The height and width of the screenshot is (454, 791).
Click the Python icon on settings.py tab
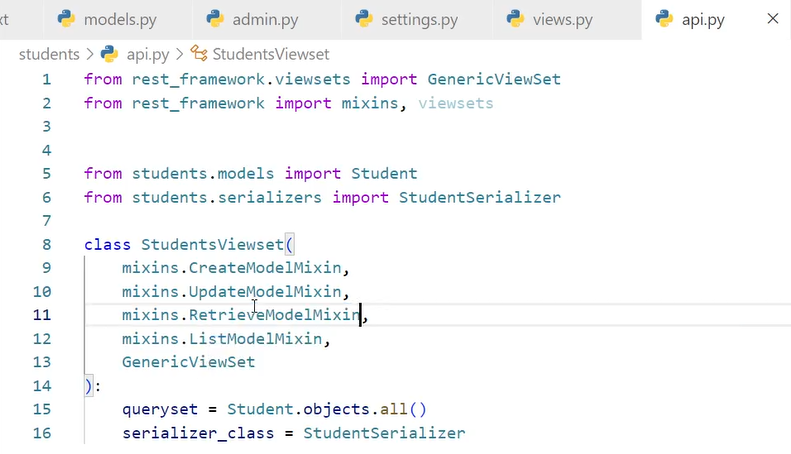click(x=364, y=19)
